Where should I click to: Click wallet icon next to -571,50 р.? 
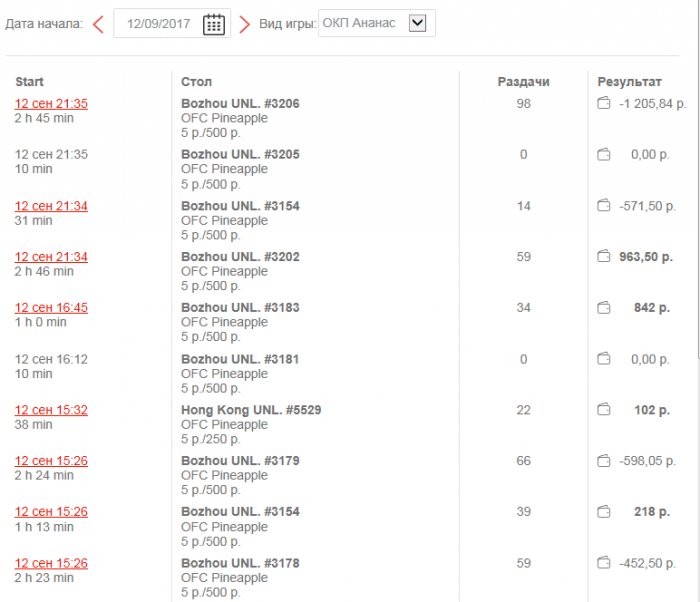coord(604,205)
